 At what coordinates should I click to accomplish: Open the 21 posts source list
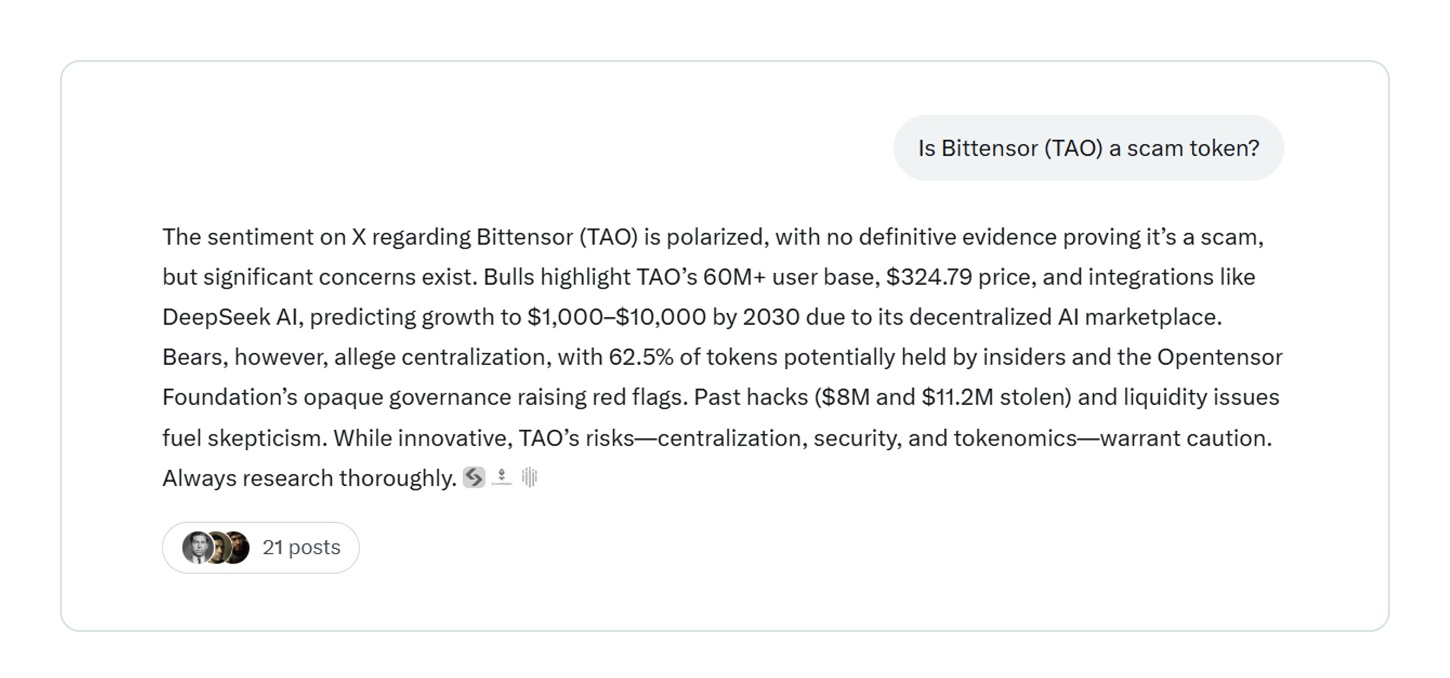(301, 547)
